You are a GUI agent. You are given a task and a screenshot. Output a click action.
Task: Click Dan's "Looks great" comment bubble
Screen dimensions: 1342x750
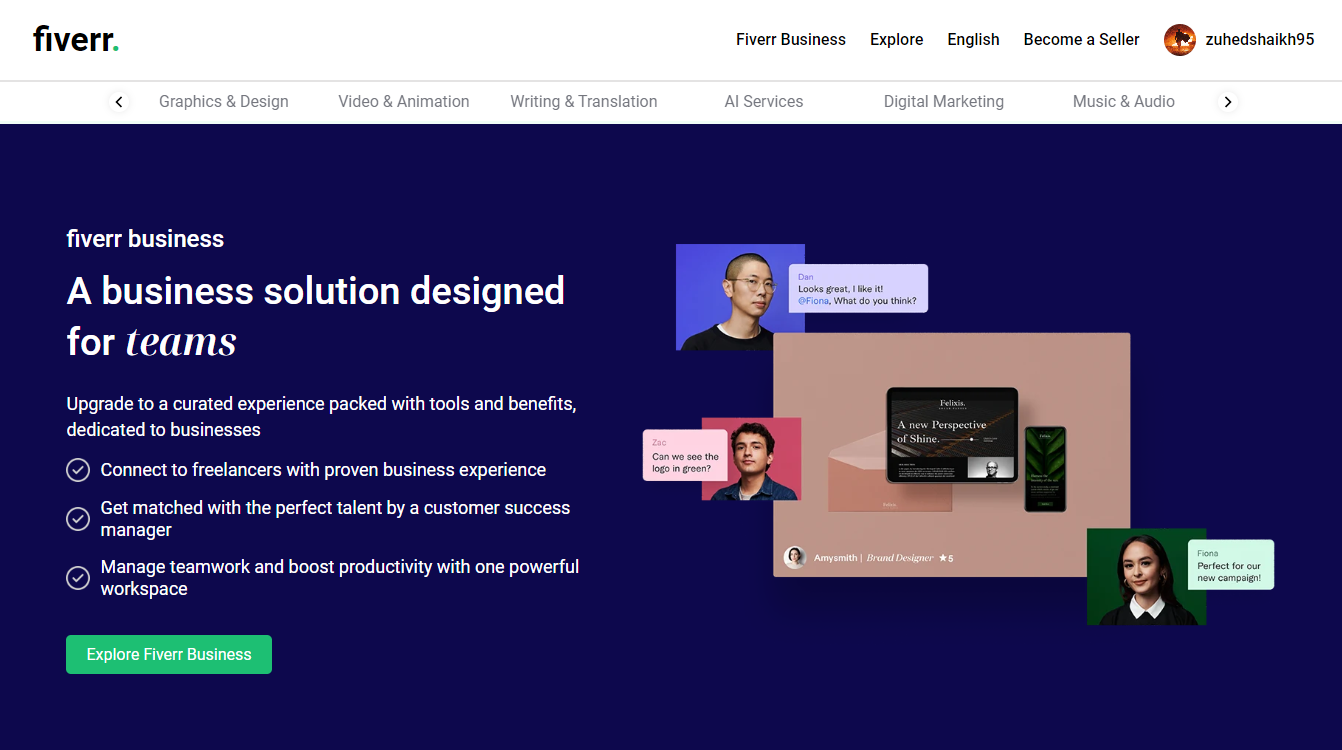click(x=858, y=288)
